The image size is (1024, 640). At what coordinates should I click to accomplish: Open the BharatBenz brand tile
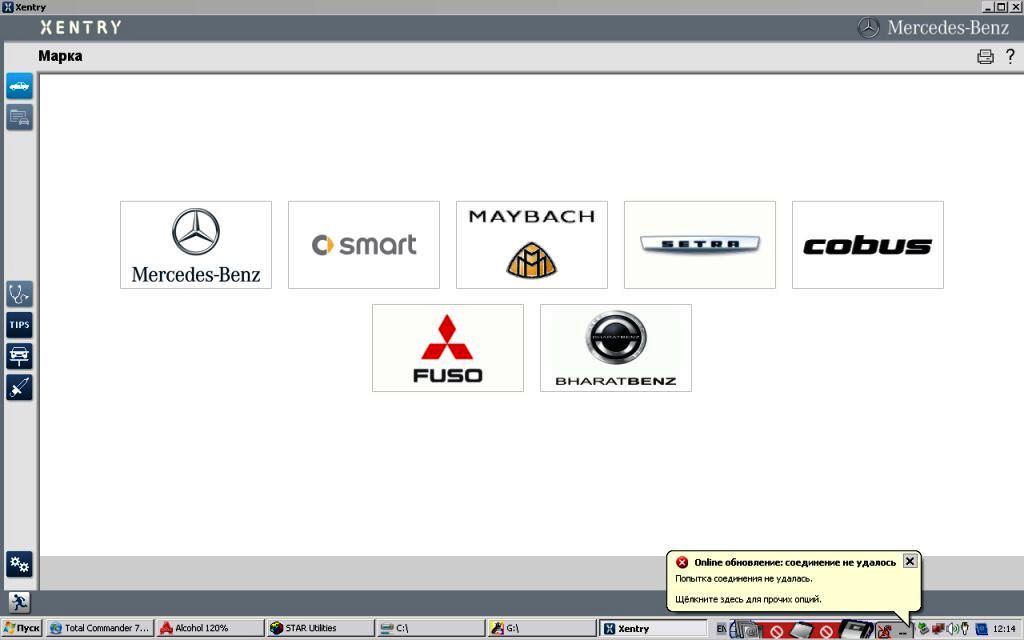coord(616,348)
